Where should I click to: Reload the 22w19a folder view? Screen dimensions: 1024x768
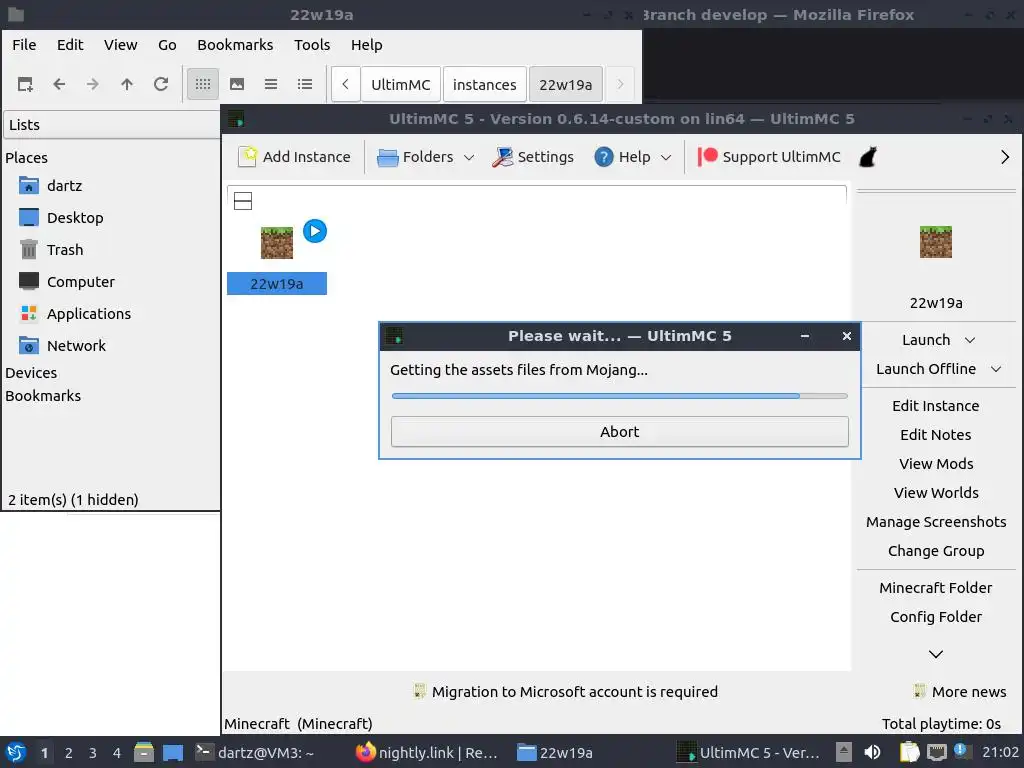[x=161, y=84]
